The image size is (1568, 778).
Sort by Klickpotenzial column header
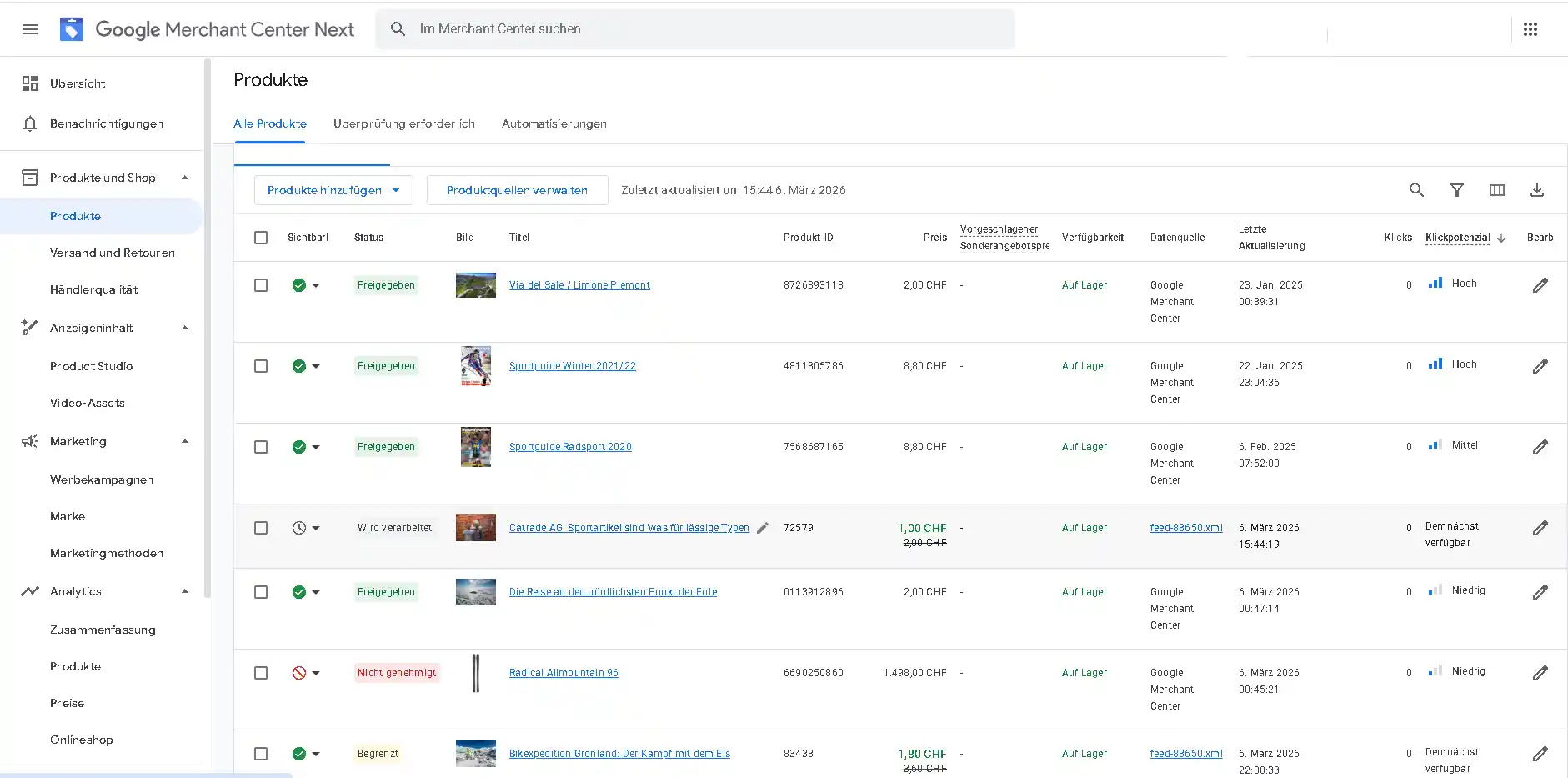click(x=1457, y=238)
